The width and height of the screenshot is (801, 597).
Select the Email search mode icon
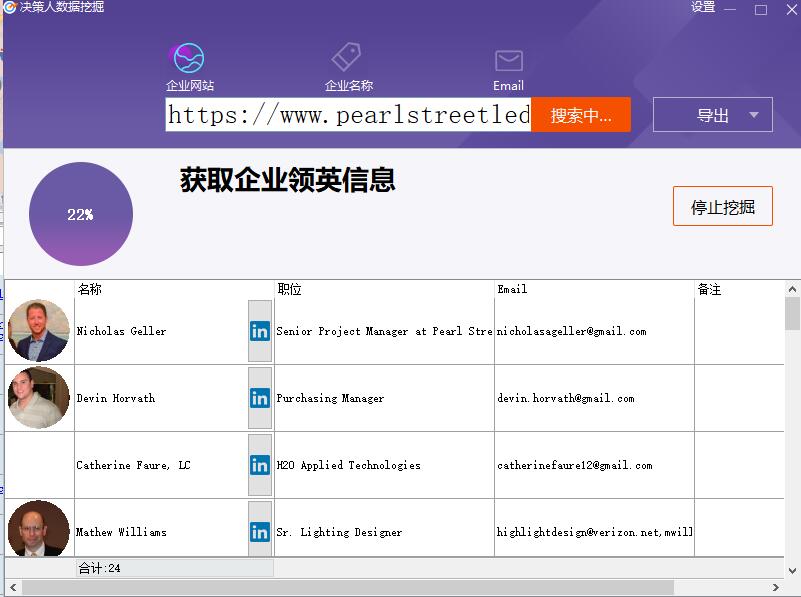pyautogui.click(x=508, y=59)
